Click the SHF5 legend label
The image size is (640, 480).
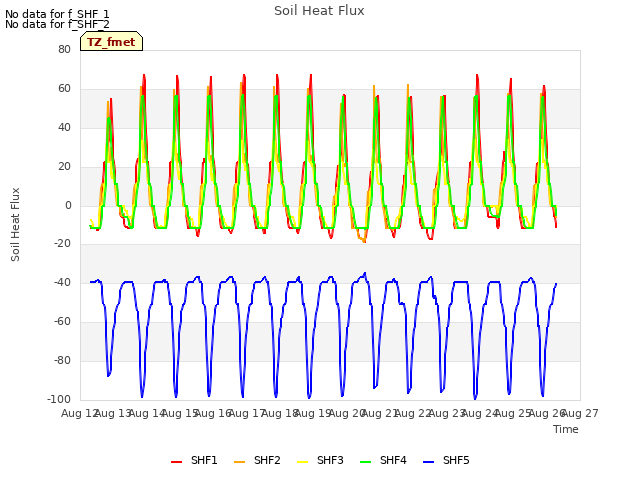pos(456,460)
